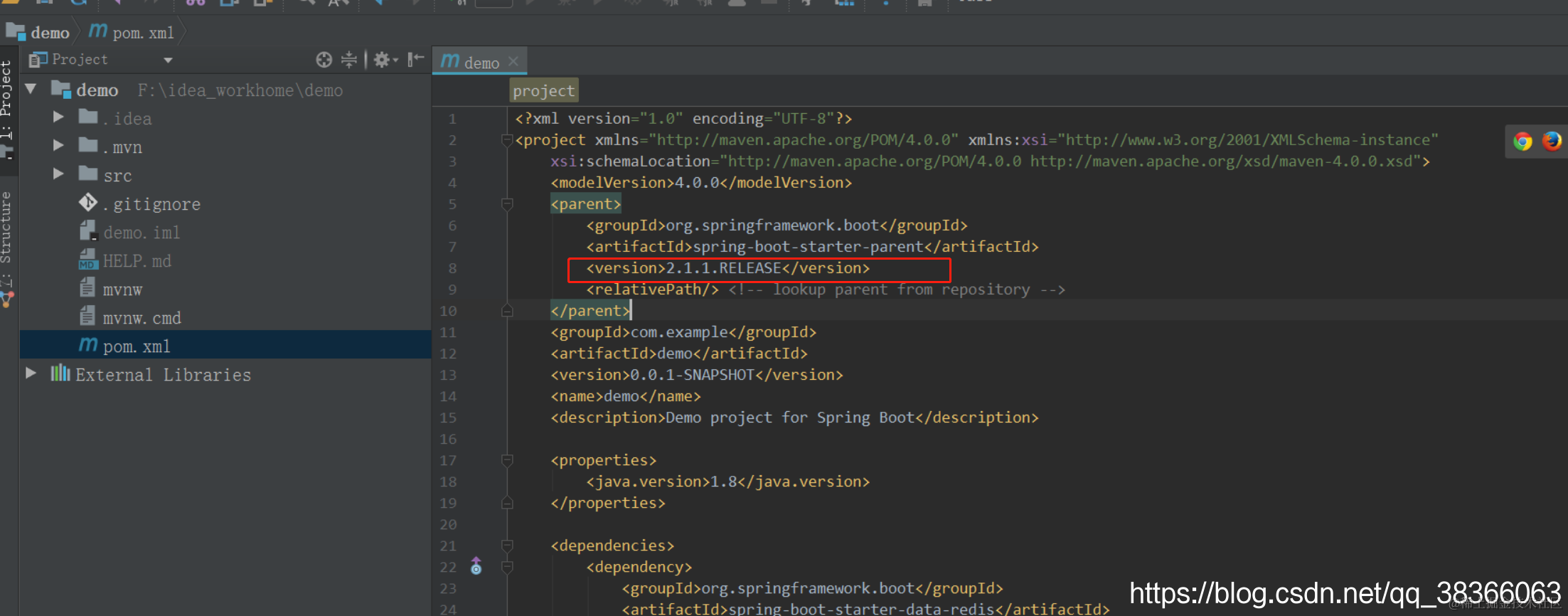The image size is (1568, 616).
Task: Collapse the properties fold on line 17
Action: pyautogui.click(x=507, y=460)
